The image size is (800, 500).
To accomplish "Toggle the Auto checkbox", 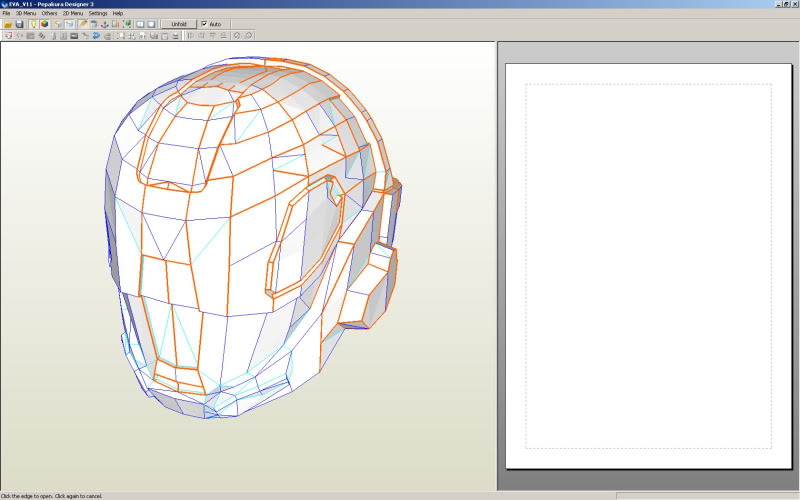I will point(204,23).
